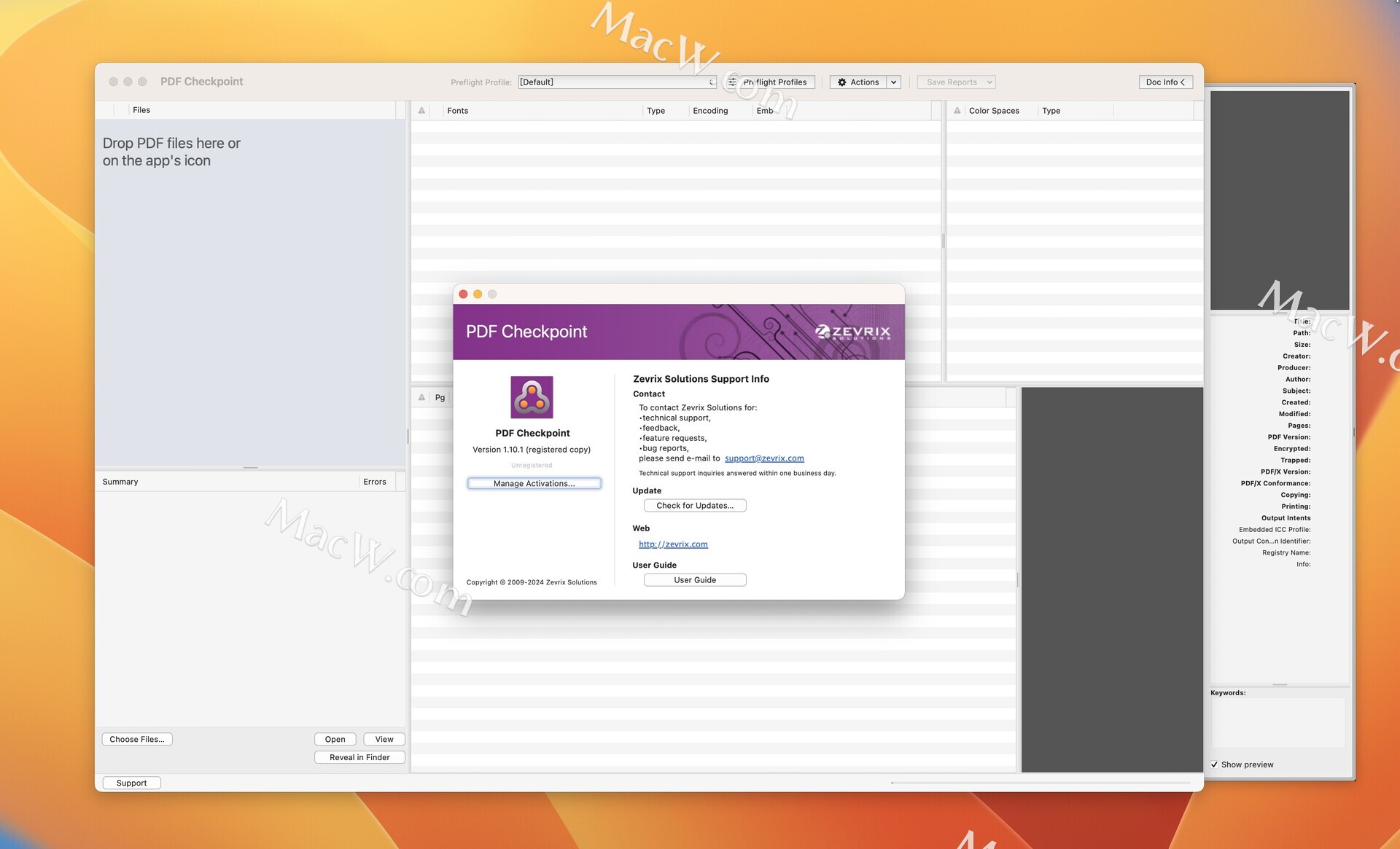
Task: Click Check for Updates button
Action: pos(695,506)
